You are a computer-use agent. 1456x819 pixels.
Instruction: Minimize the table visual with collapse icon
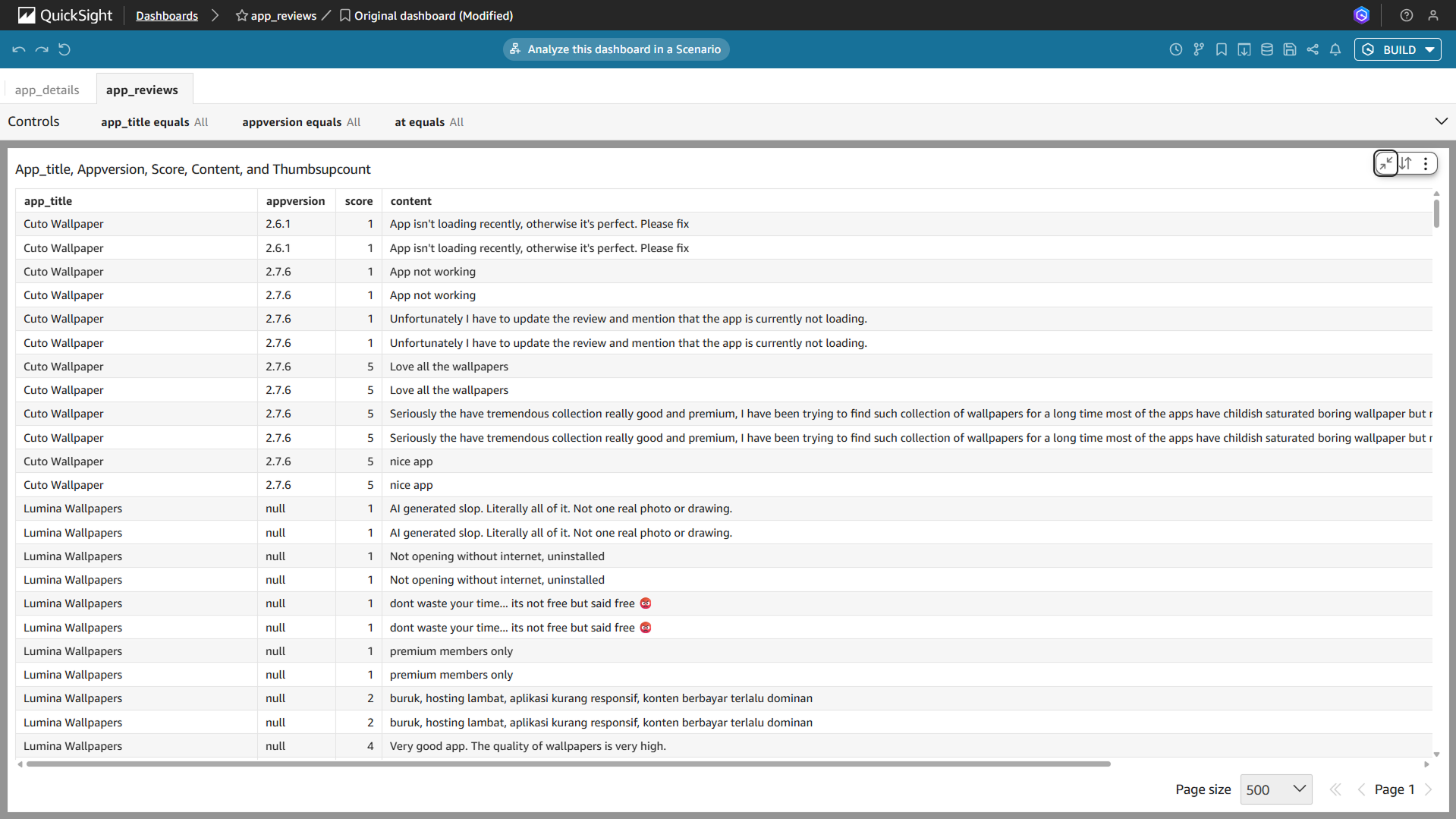1385,163
